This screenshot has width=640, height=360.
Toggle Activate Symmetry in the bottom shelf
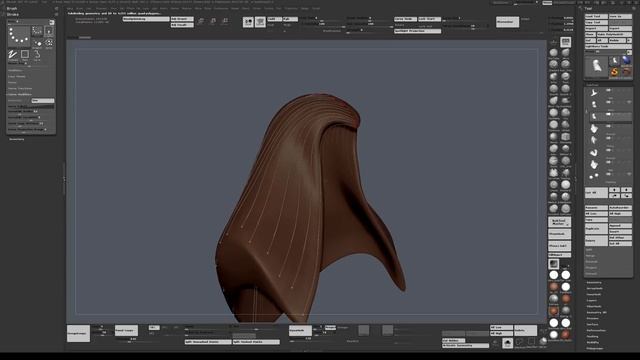pyautogui.click(x=465, y=346)
